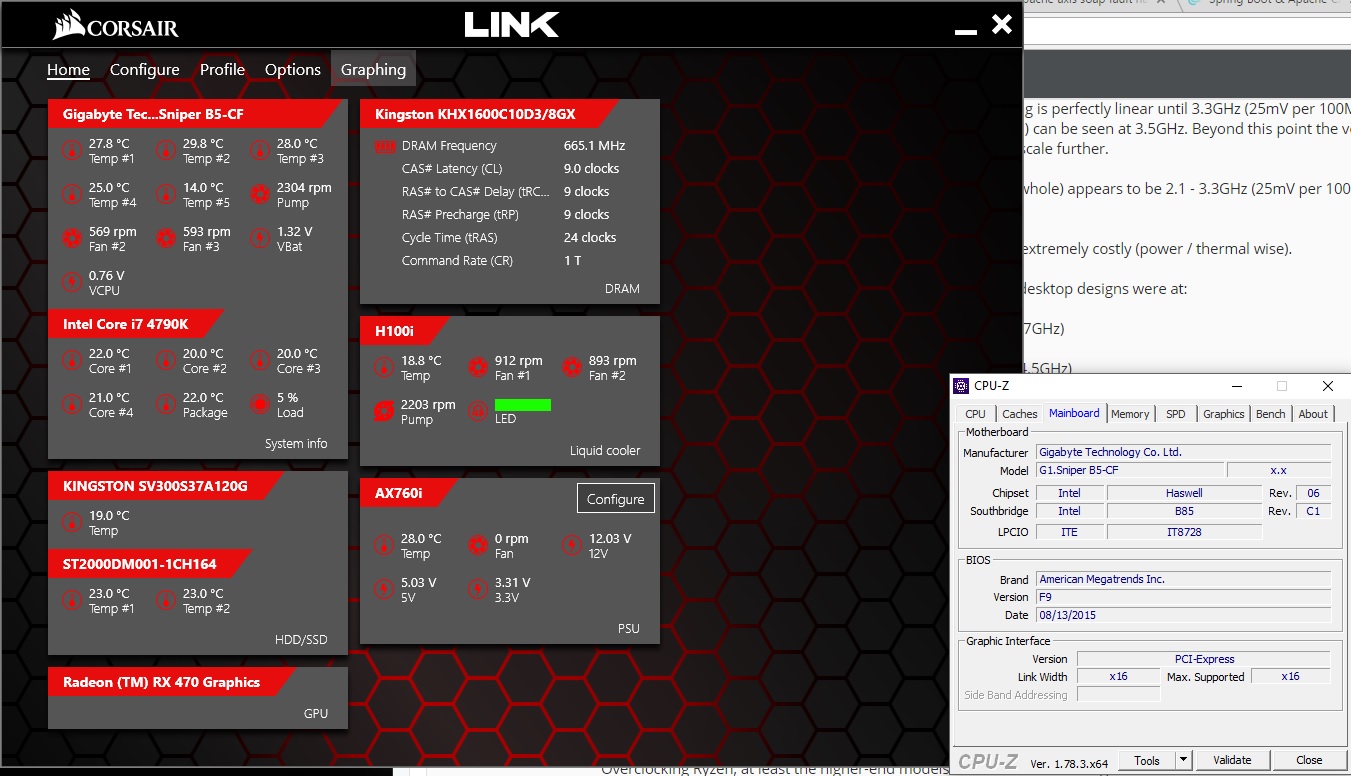The image size is (1351, 776).
Task: Open the Tools dropdown arrow in CPU-Z
Action: [x=1184, y=760]
